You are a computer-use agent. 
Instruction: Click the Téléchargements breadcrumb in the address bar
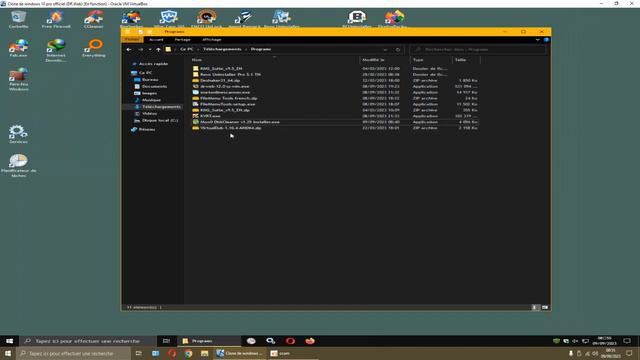click(x=222, y=49)
